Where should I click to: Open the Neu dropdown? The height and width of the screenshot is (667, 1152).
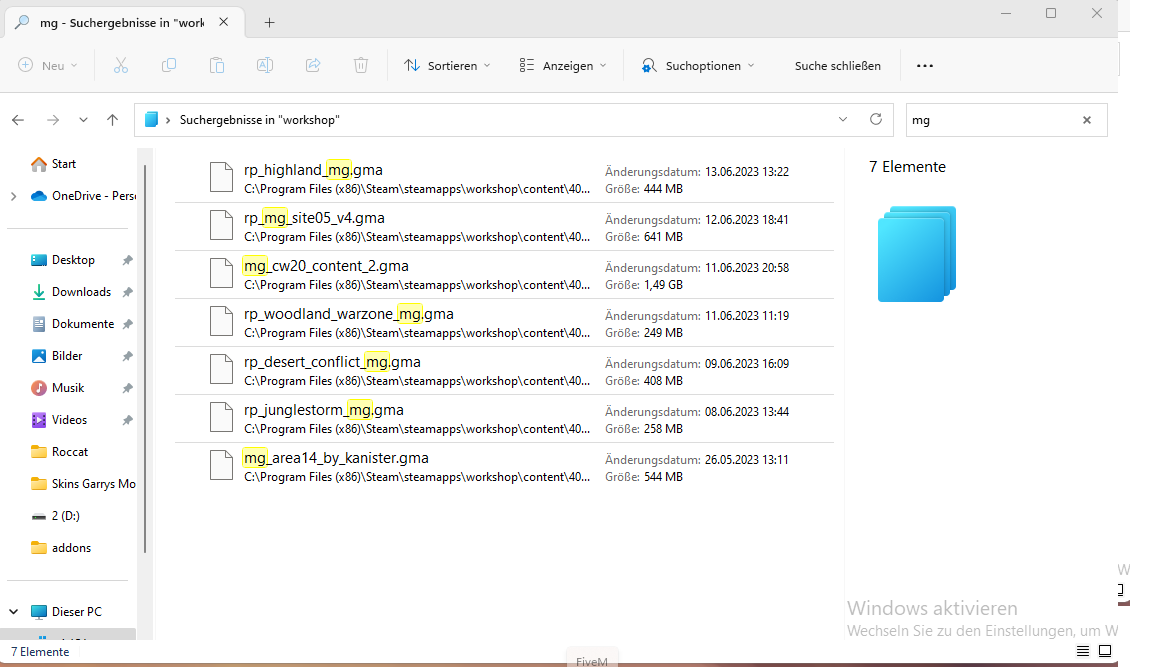pyautogui.click(x=48, y=65)
